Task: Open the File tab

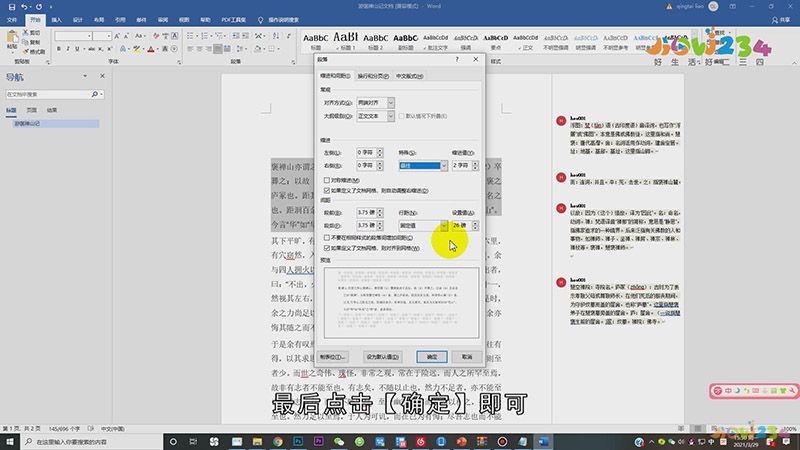Action: click(12, 20)
